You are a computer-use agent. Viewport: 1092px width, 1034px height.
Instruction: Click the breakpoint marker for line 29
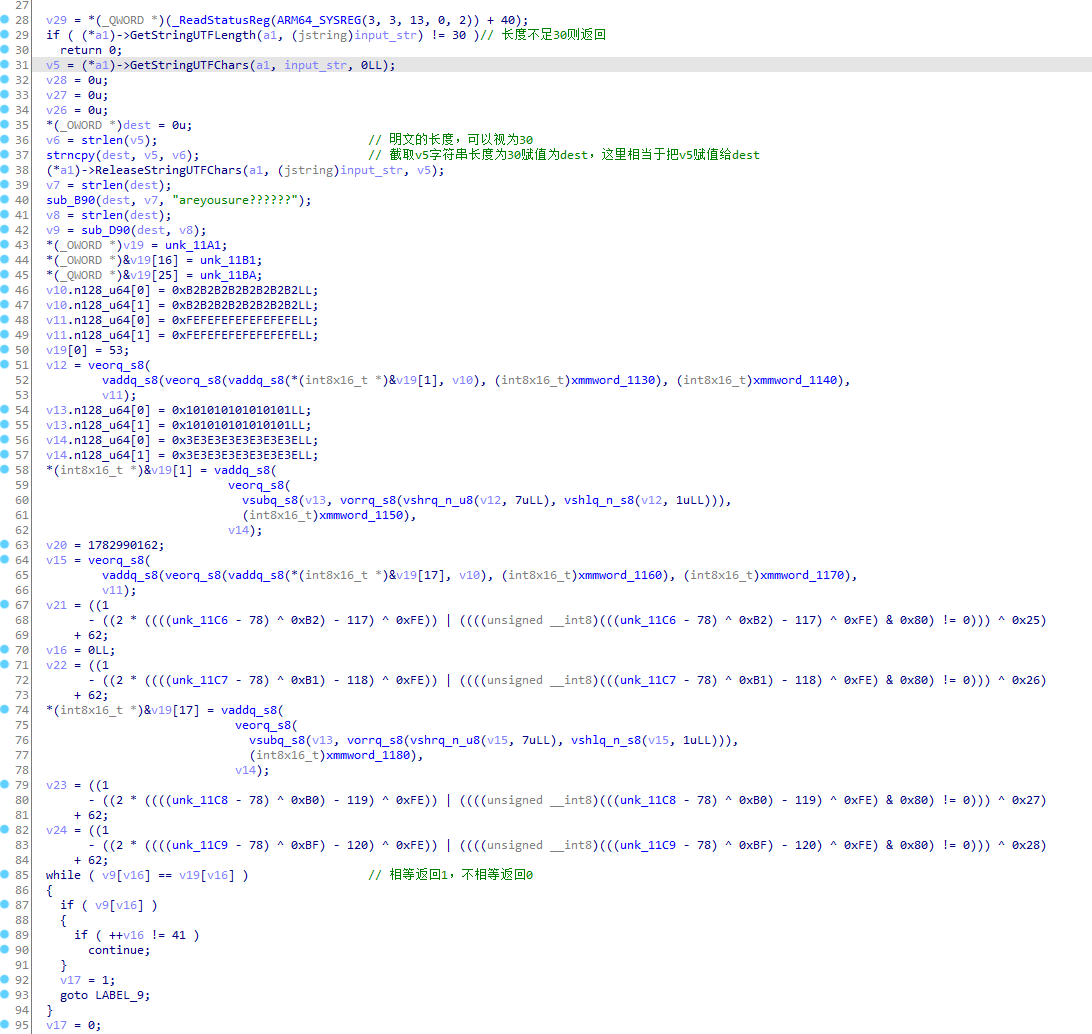coord(5,35)
